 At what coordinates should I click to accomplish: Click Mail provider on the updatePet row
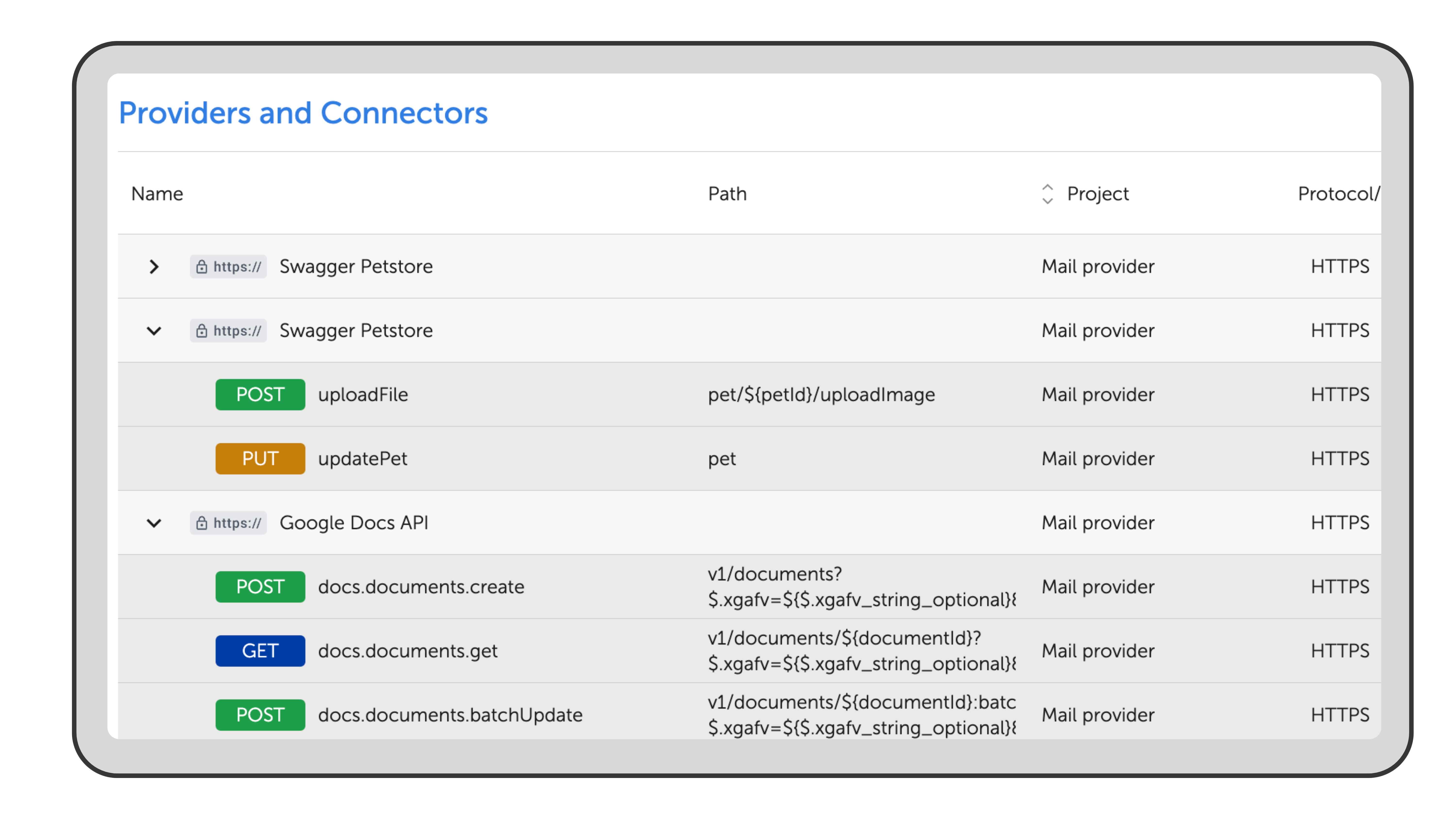point(1097,458)
